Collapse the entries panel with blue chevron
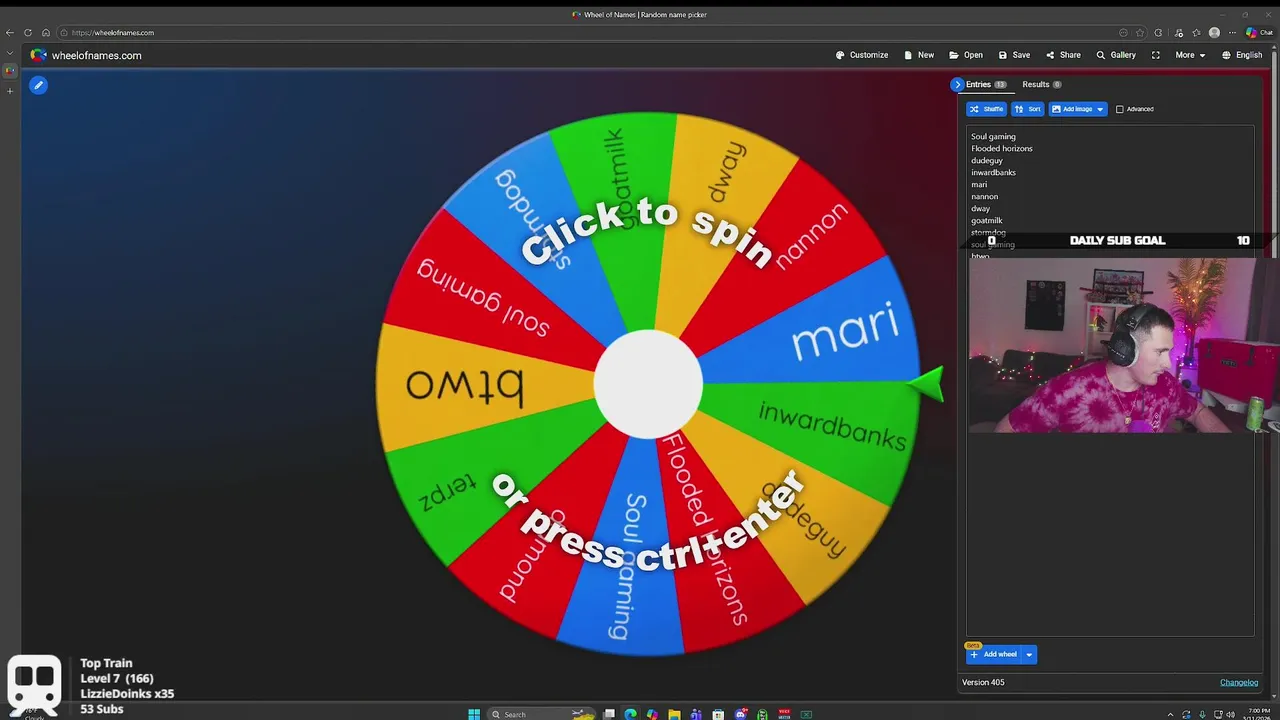This screenshot has height=720, width=1280. coord(957,85)
